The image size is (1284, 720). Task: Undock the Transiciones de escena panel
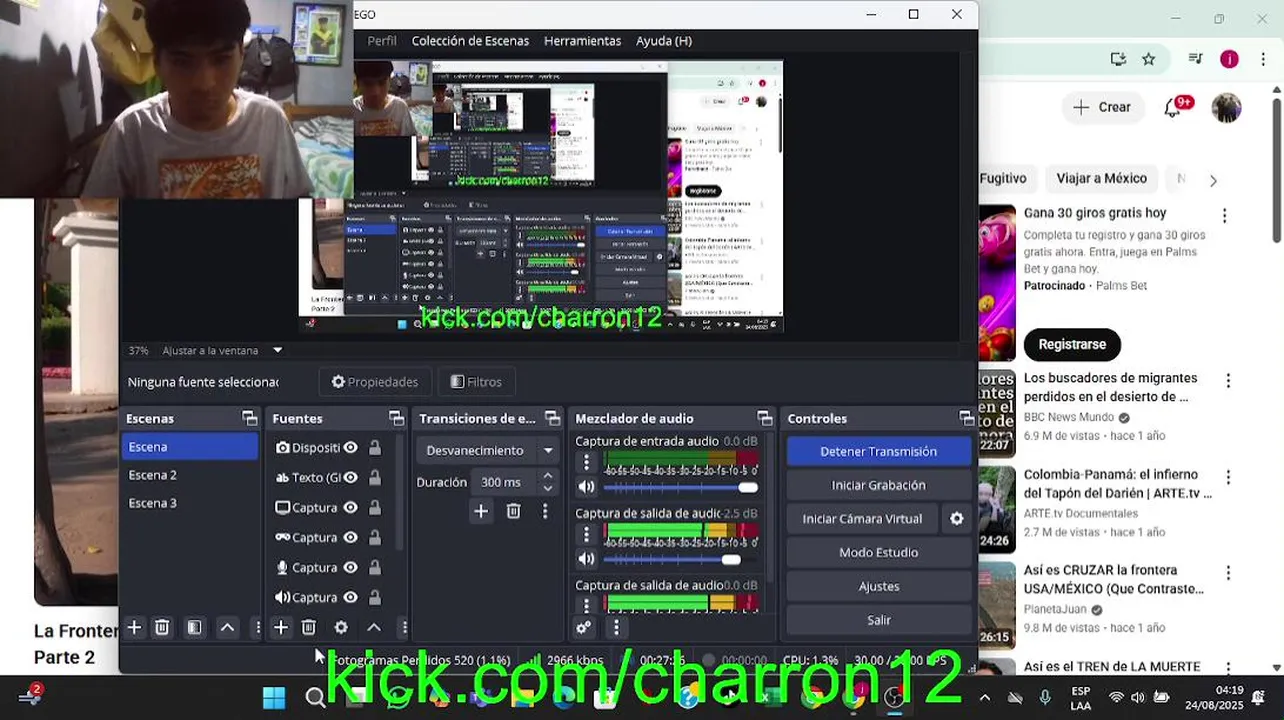click(x=552, y=418)
